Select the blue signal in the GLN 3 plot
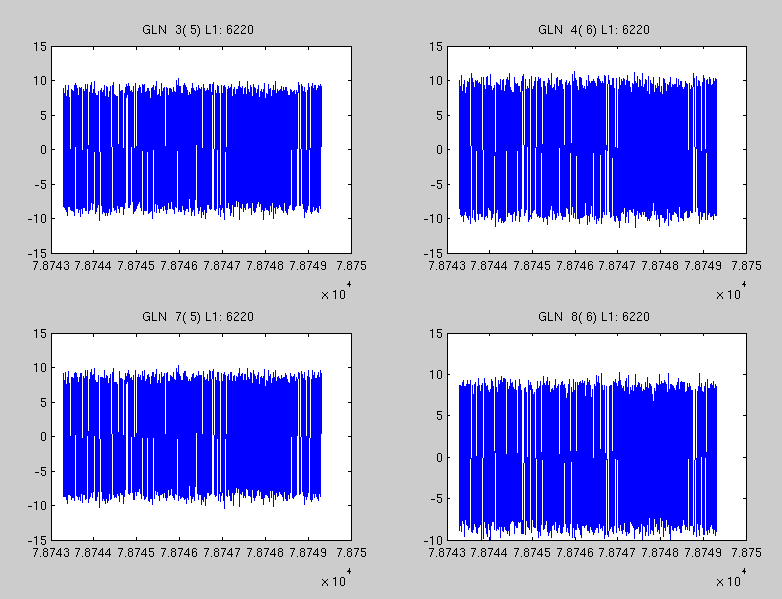This screenshot has width=782, height=599. [x=192, y=150]
